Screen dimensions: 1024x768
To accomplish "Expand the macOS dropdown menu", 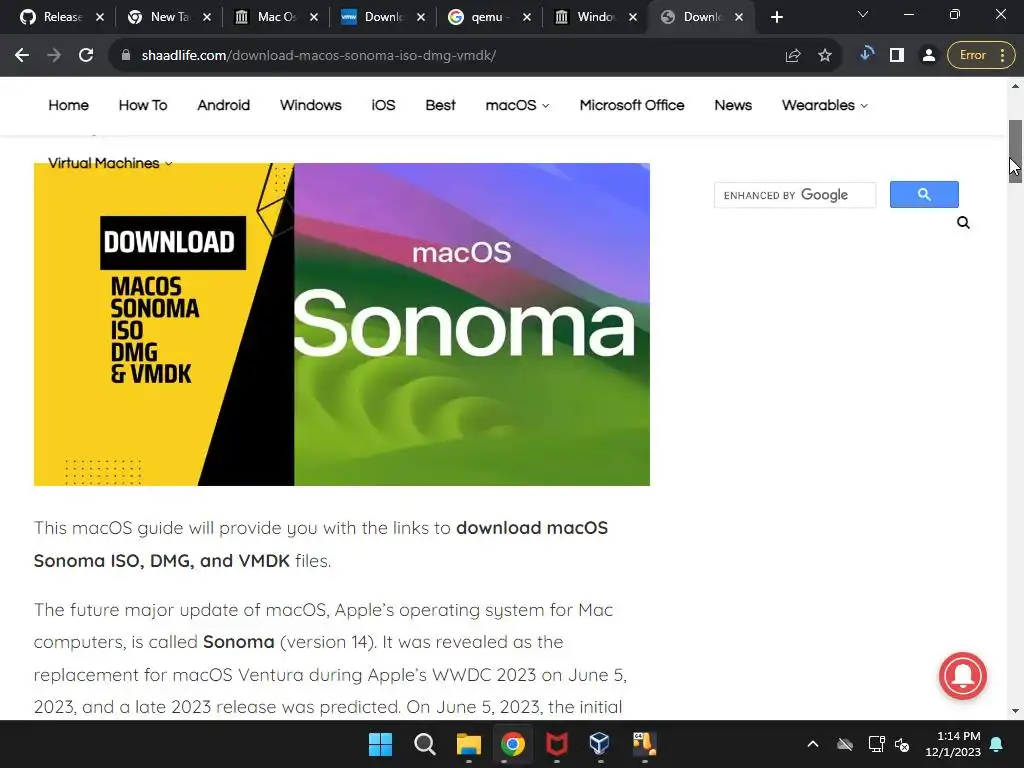I will [517, 105].
